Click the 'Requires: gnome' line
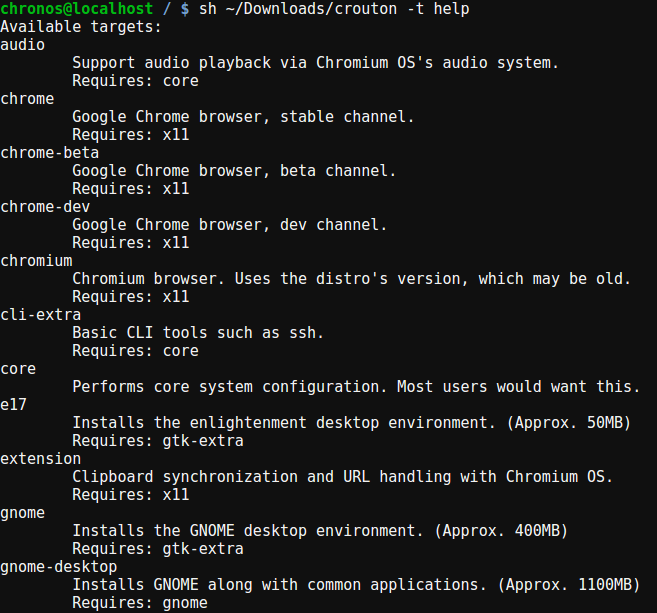Viewport: 657px width, 613px height. [x=140, y=603]
